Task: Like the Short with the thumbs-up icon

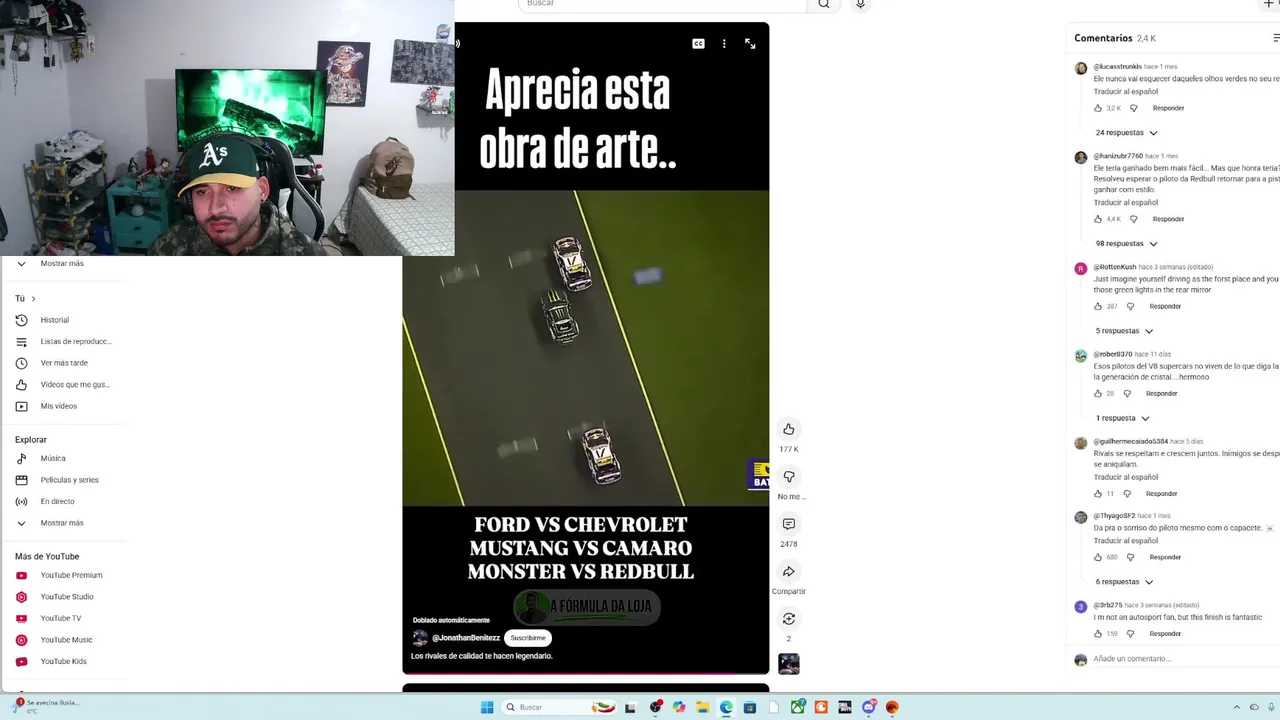Action: coord(789,429)
